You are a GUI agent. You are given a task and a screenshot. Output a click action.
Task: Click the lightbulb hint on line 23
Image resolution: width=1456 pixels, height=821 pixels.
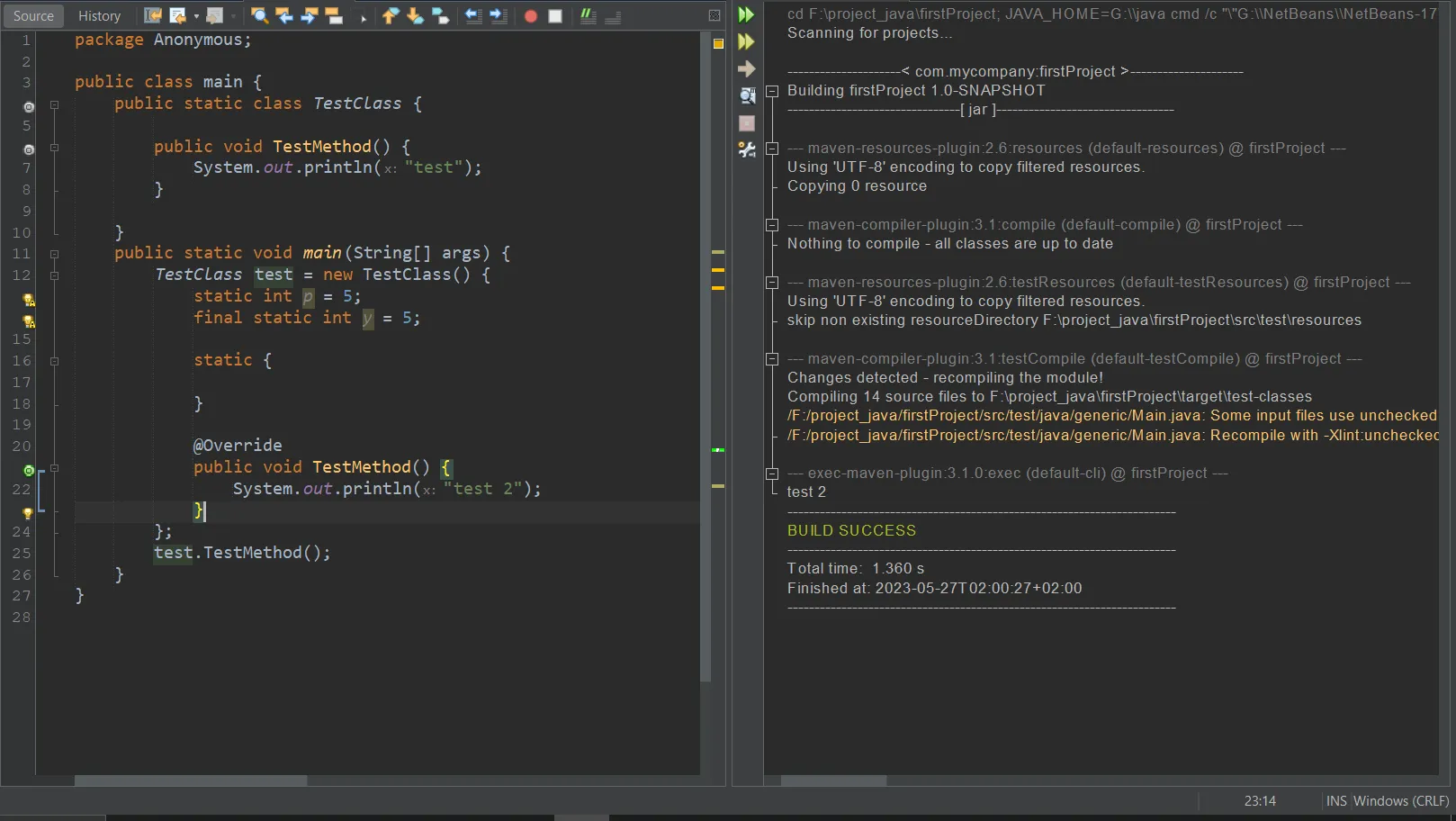coord(28,512)
